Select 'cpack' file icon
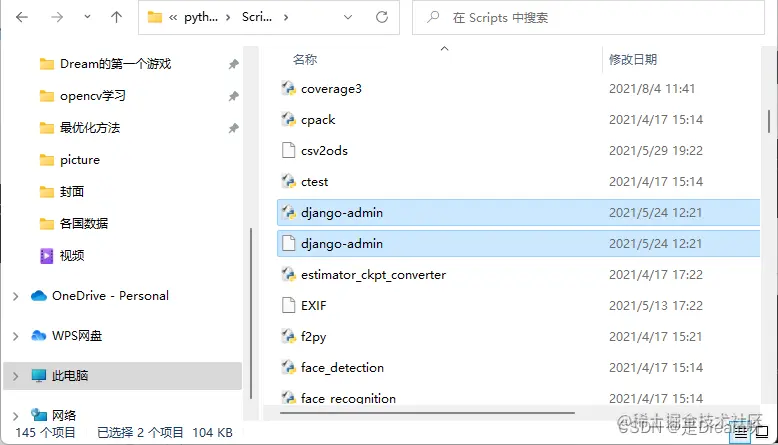778x445 pixels. click(x=288, y=119)
